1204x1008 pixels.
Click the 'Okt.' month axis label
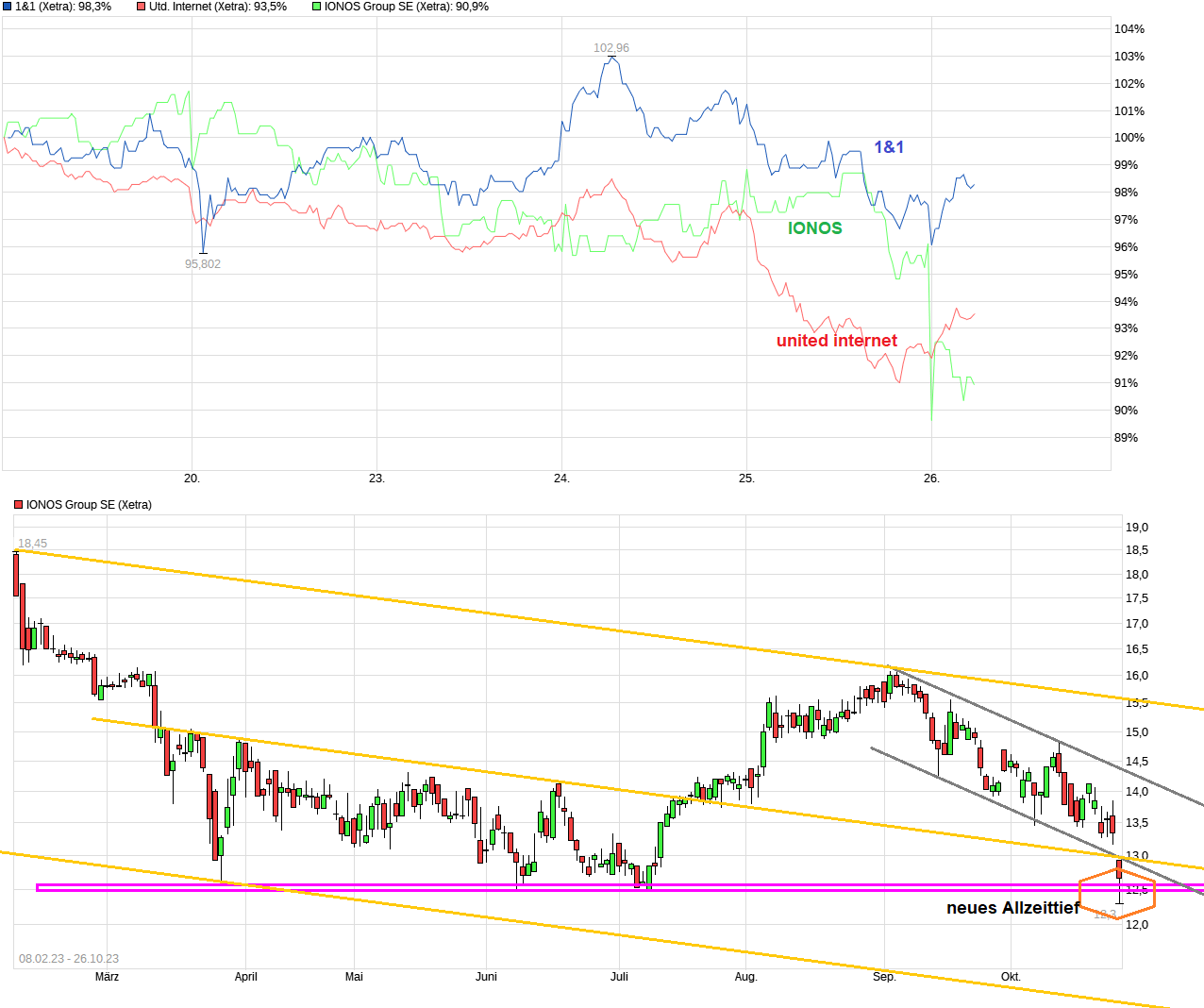pos(1011,977)
